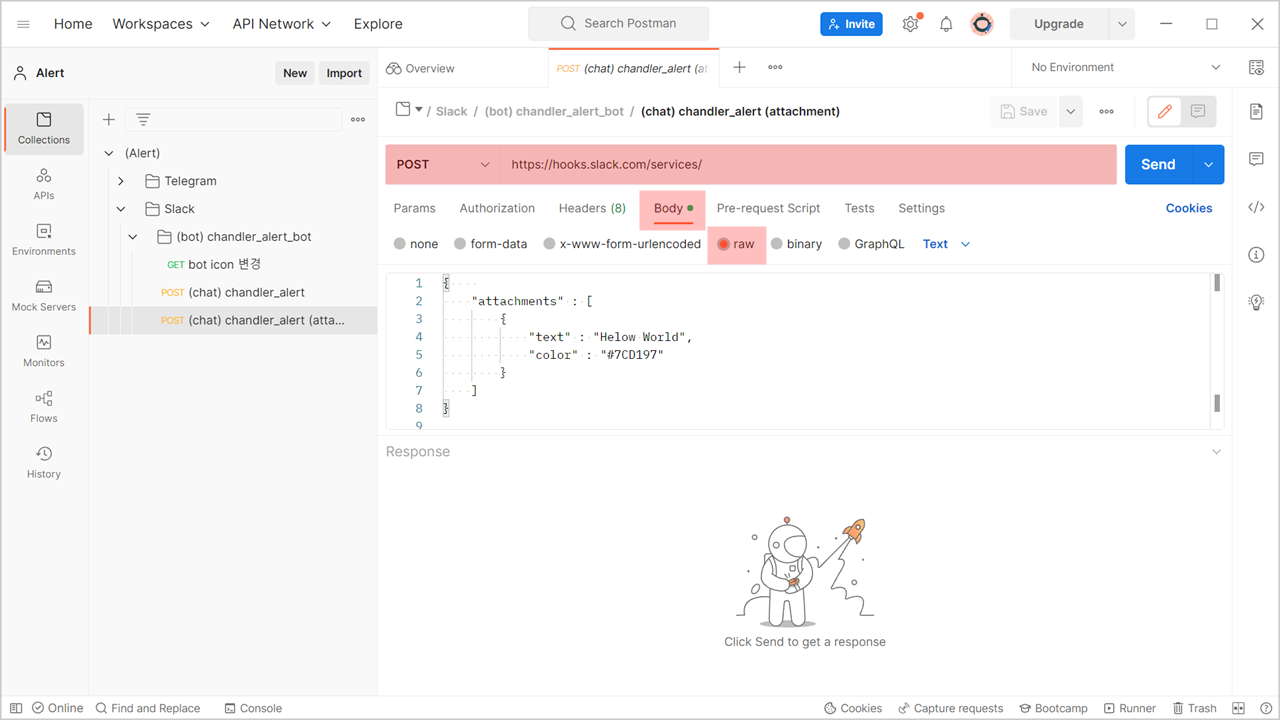Screen dimensions: 1280x720
Task: Open the comments icon in right sidebar
Action: 1257,159
